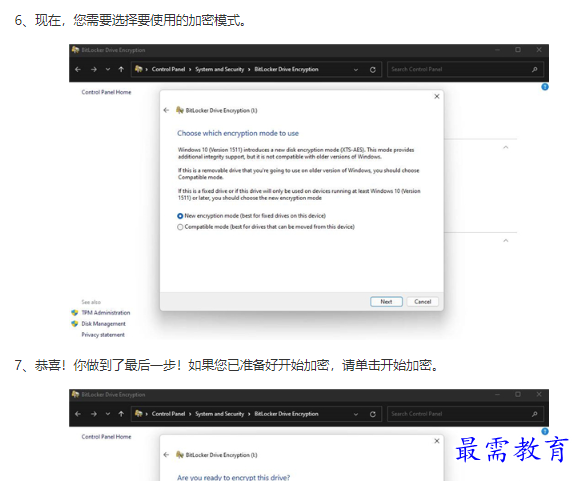Image resolution: width=577 pixels, height=481 pixels.
Task: Click Control Panel breadcrumb in first window
Action: 168,69
